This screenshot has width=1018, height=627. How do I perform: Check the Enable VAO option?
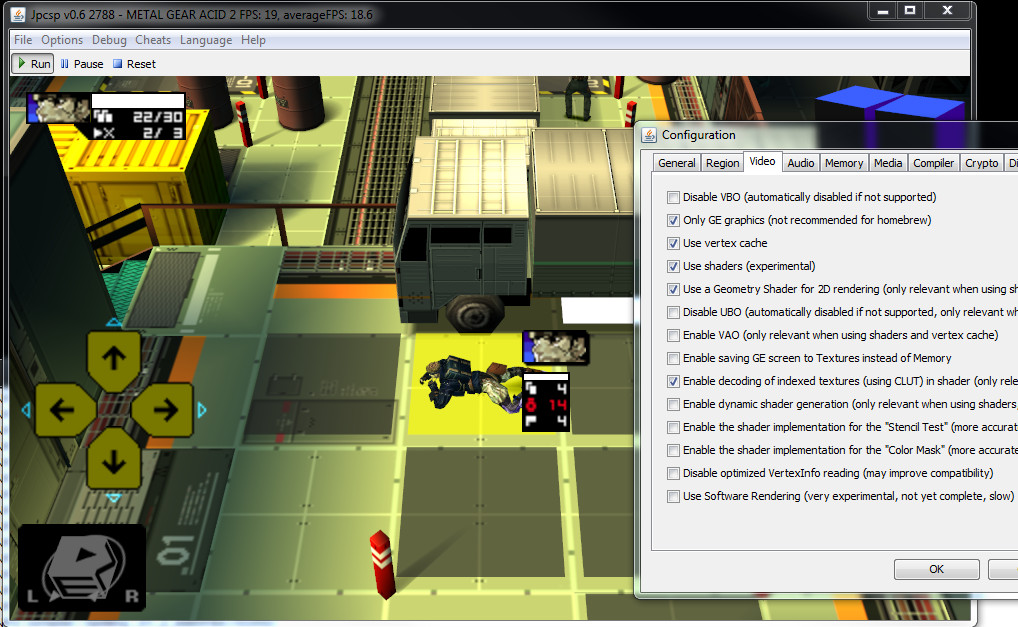(x=673, y=336)
